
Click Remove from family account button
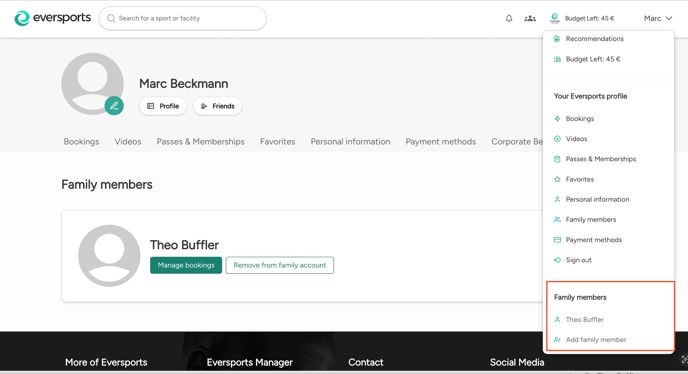click(280, 265)
